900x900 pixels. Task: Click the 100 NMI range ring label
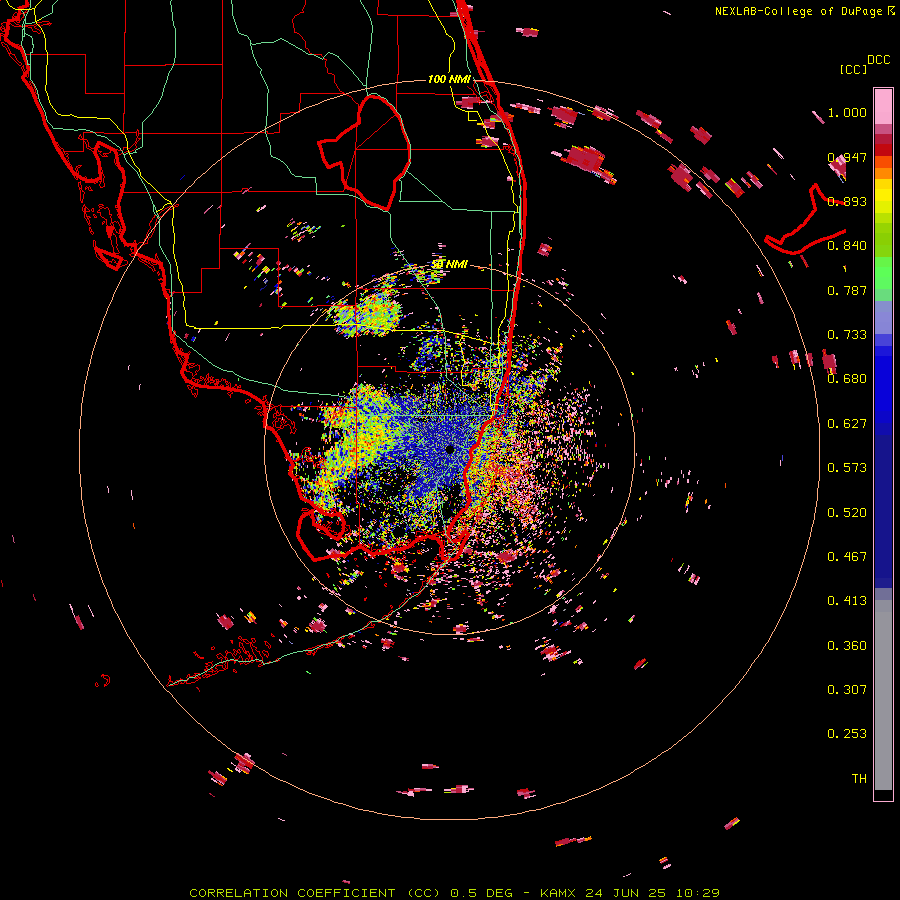click(449, 79)
